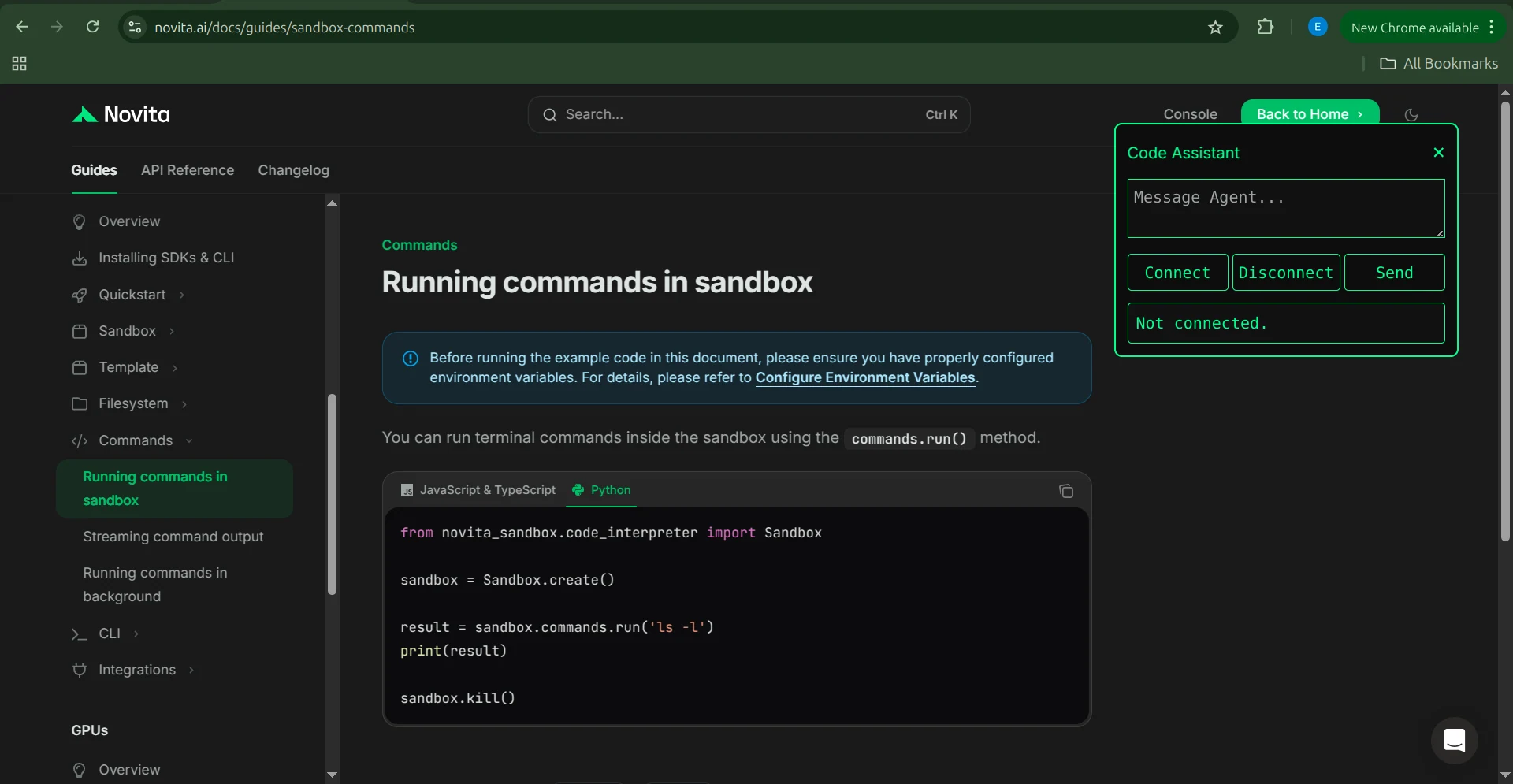Reload the current page

tap(92, 27)
